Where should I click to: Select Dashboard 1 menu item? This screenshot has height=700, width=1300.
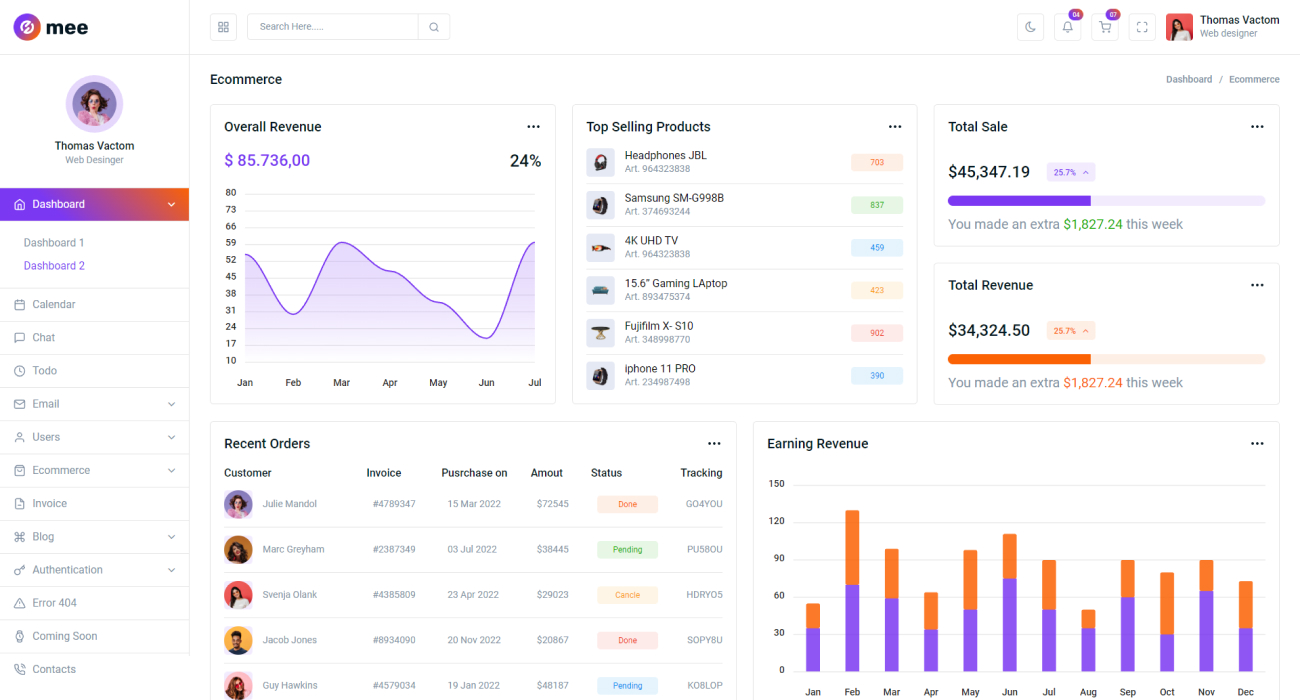point(54,243)
